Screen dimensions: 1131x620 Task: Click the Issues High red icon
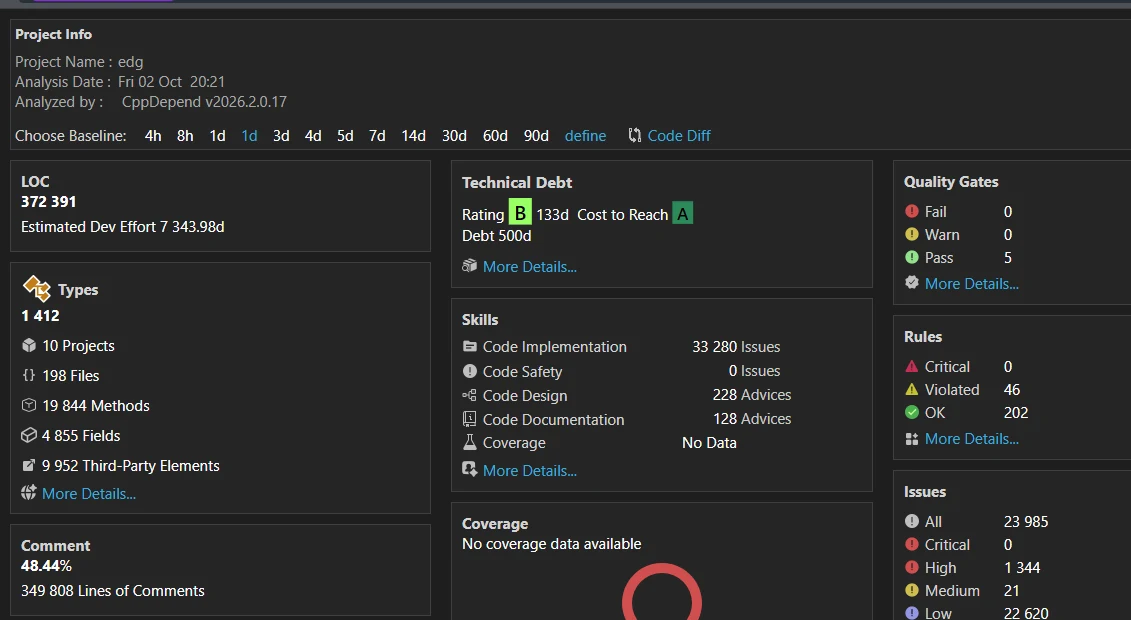(912, 567)
